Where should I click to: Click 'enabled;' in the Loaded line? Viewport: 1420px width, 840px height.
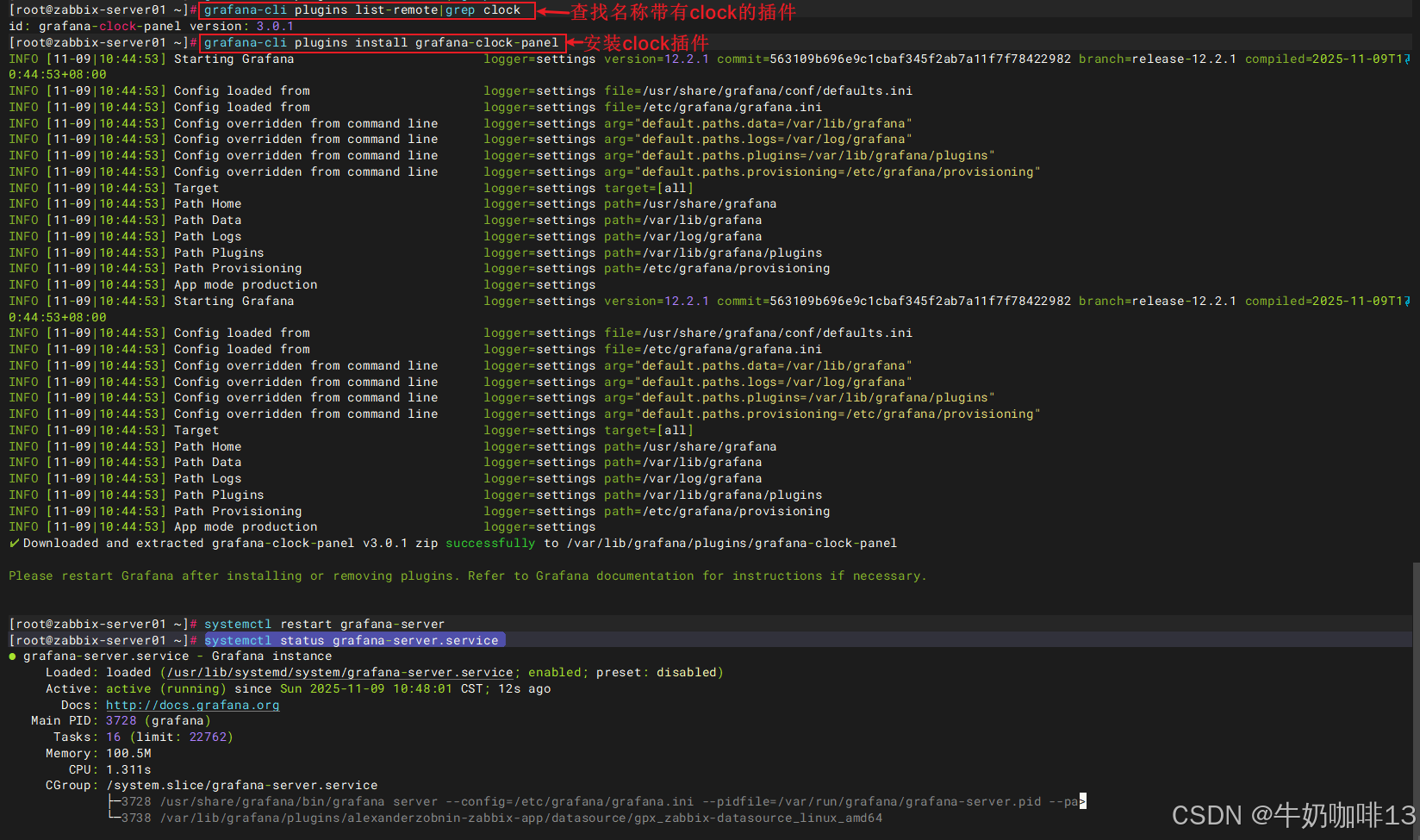point(558,672)
